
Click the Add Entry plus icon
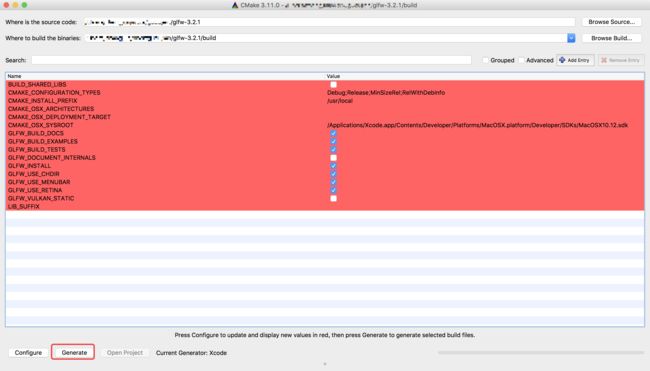(562, 60)
